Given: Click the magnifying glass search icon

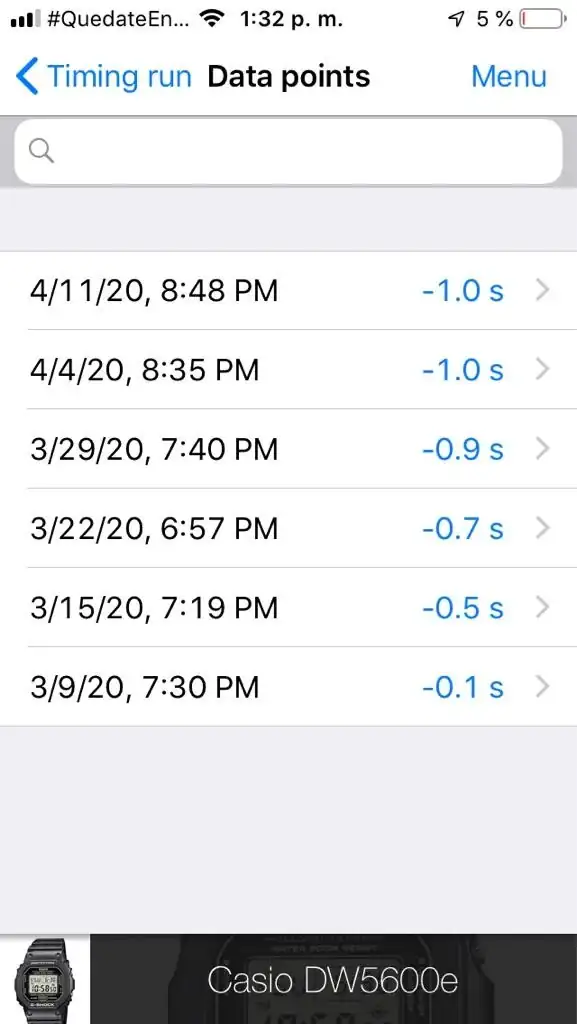Looking at the screenshot, I should (41, 151).
